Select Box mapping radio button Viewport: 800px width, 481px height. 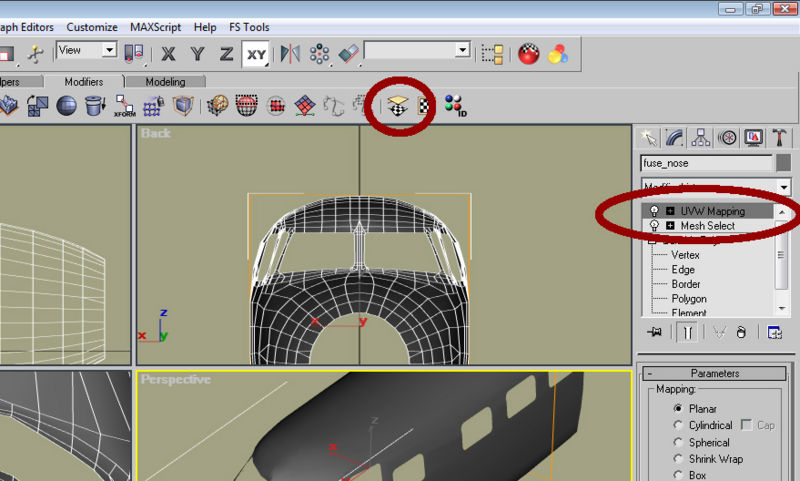pos(678,475)
